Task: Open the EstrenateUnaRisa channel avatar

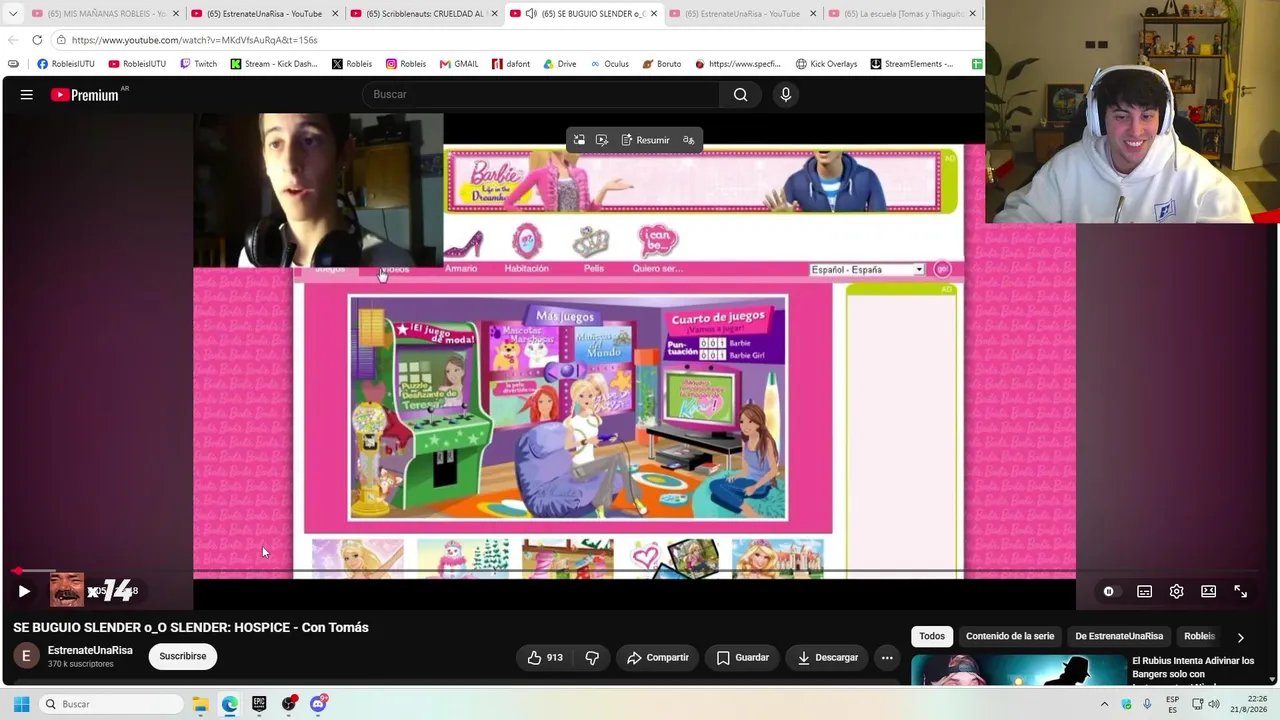Action: (x=27, y=656)
